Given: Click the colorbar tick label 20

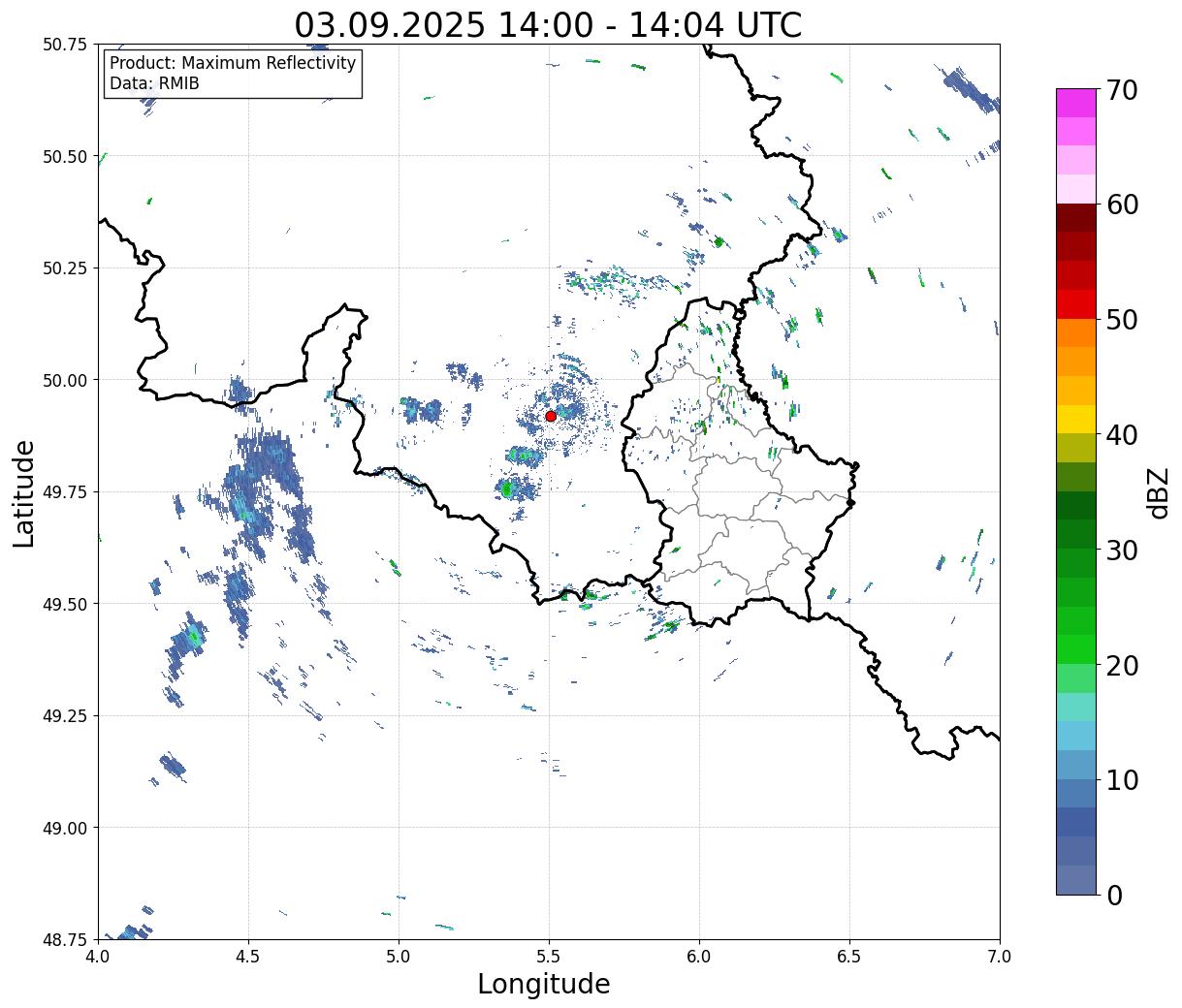Looking at the screenshot, I should (1121, 666).
